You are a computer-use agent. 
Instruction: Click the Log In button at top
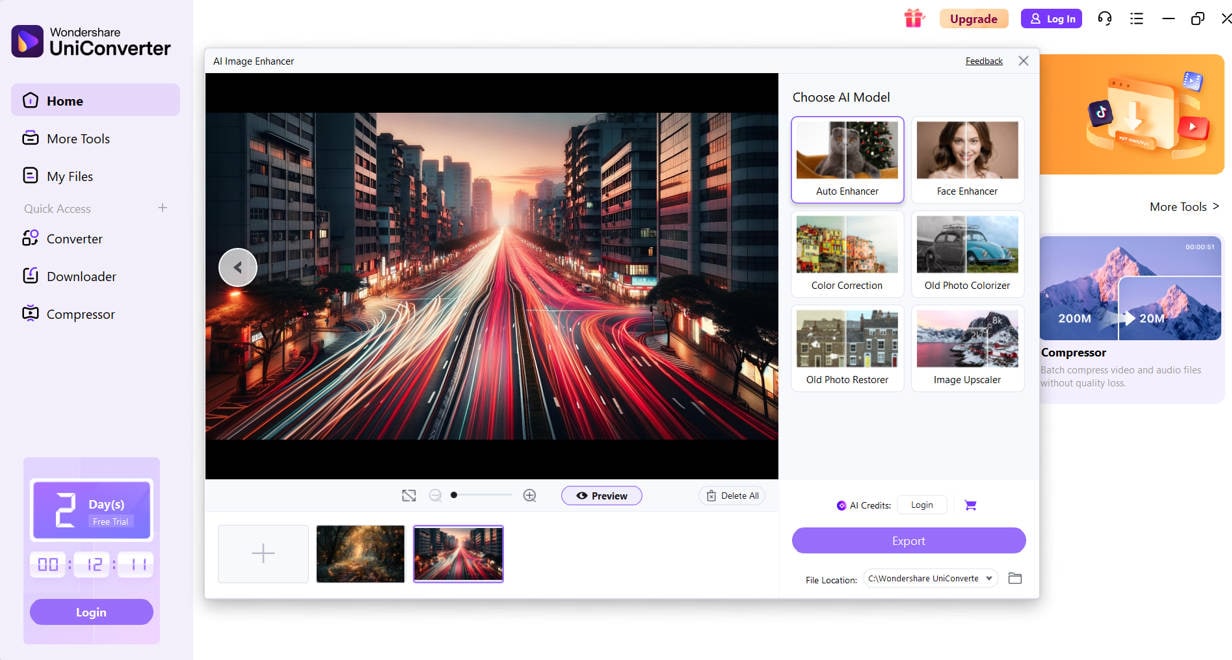click(x=1051, y=18)
